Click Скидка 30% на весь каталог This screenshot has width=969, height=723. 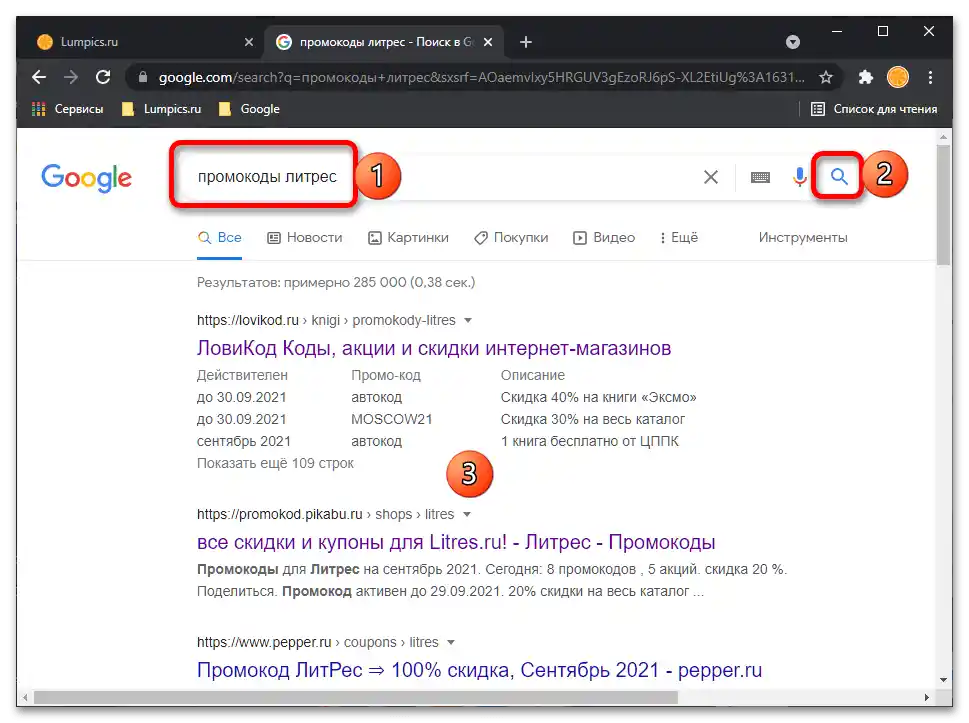[593, 420]
